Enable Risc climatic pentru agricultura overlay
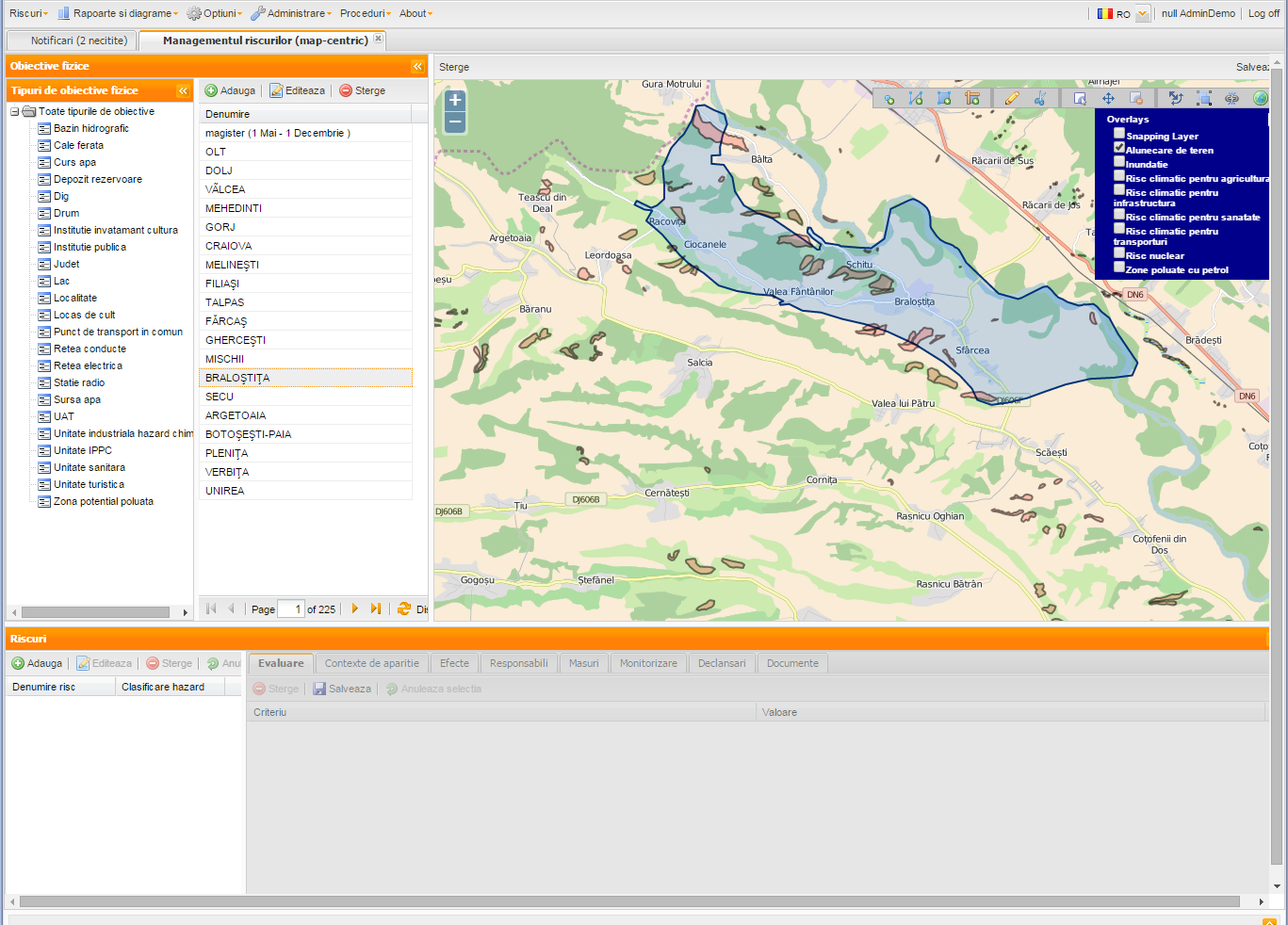 (x=1119, y=176)
